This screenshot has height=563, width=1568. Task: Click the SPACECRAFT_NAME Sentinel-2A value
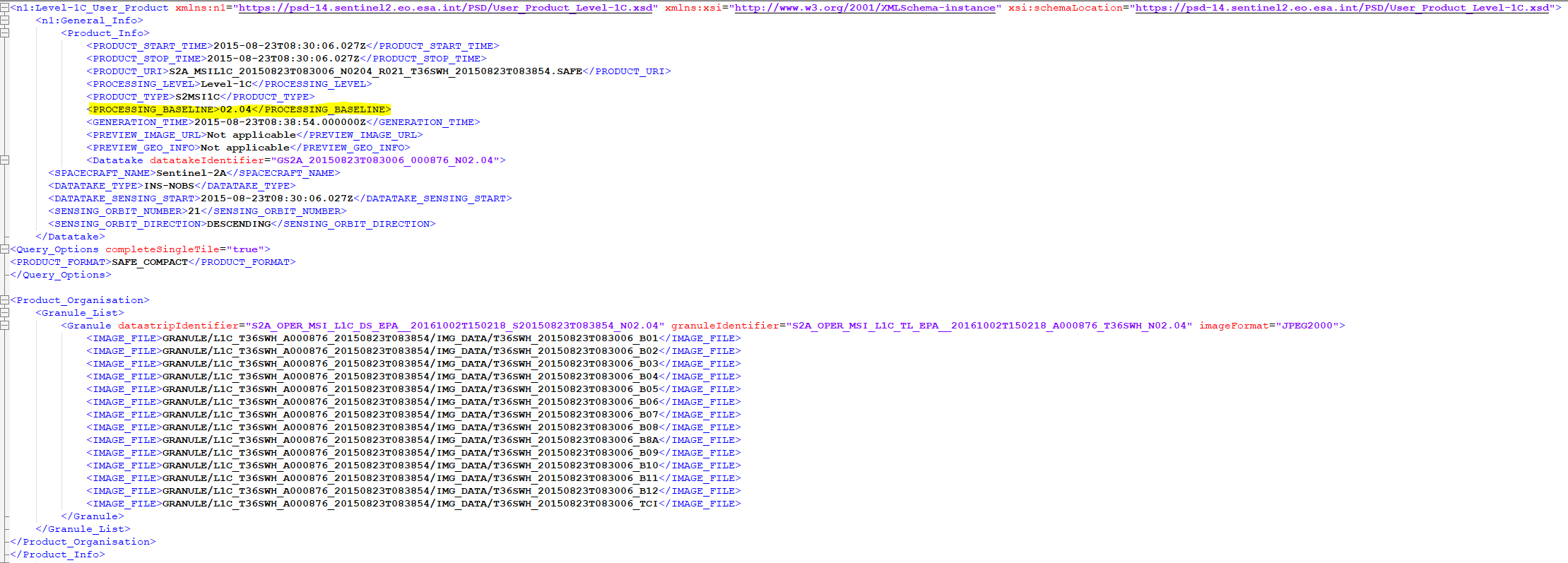pyautogui.click(x=191, y=173)
